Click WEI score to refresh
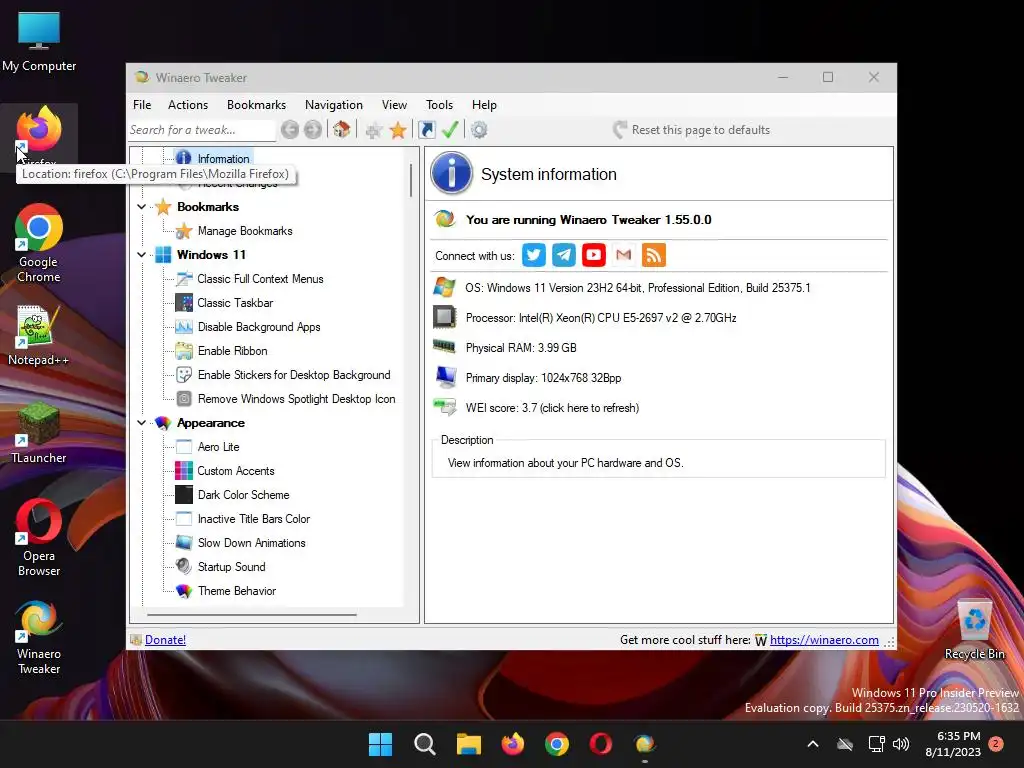 click(552, 408)
